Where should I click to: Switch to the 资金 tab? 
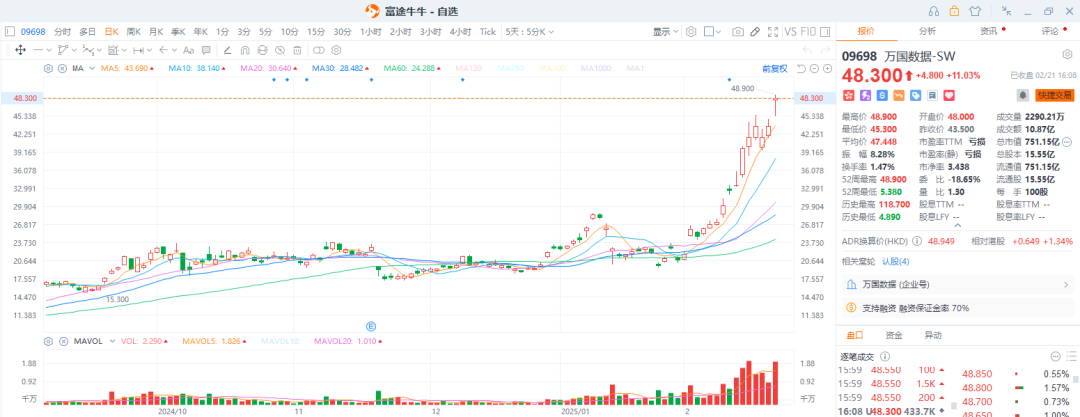coord(893,335)
